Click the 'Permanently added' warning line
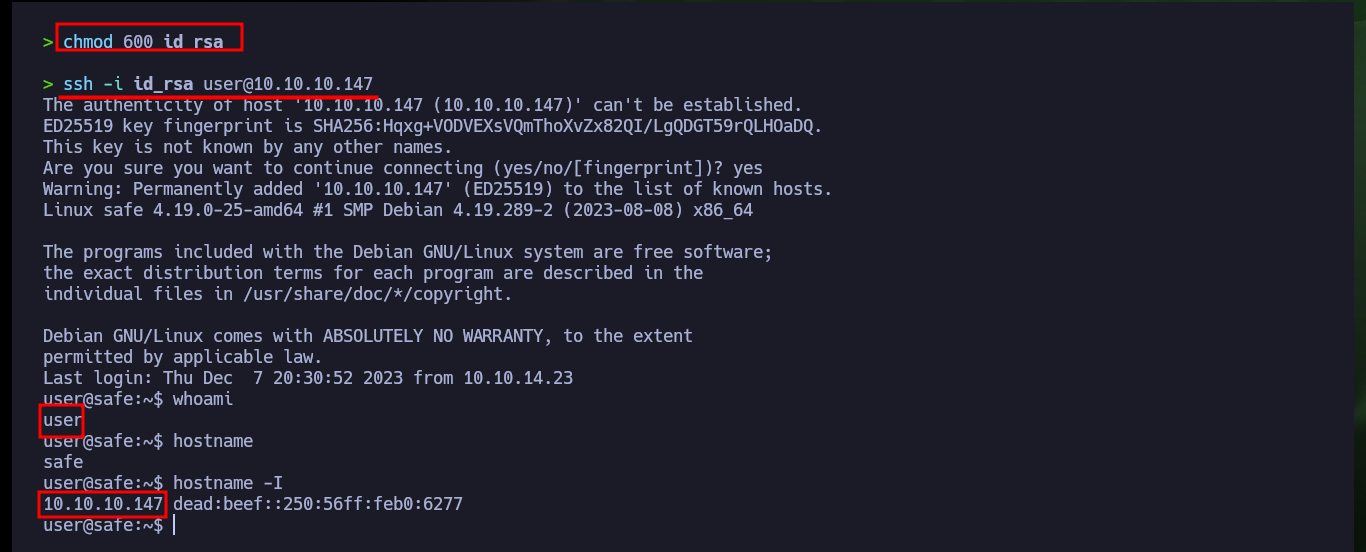 [x=438, y=189]
